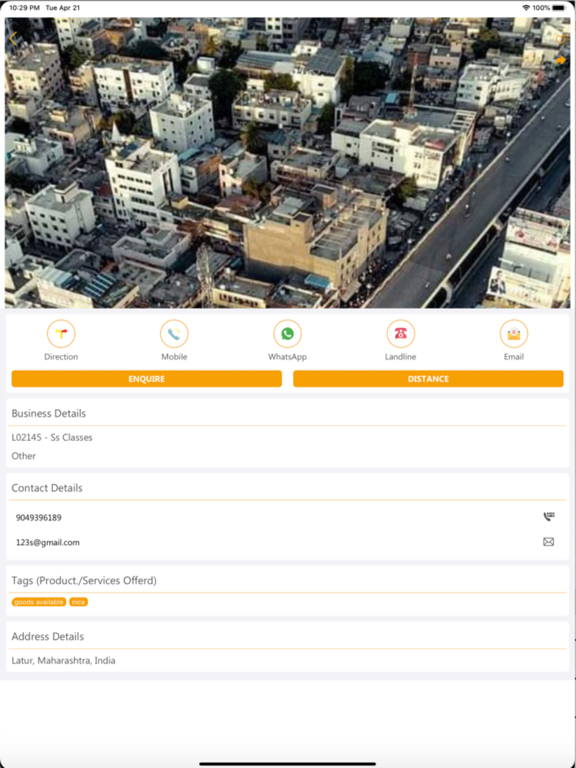Tap the Email envelope shortcut icon
Screen dimensions: 576x768
point(514,334)
